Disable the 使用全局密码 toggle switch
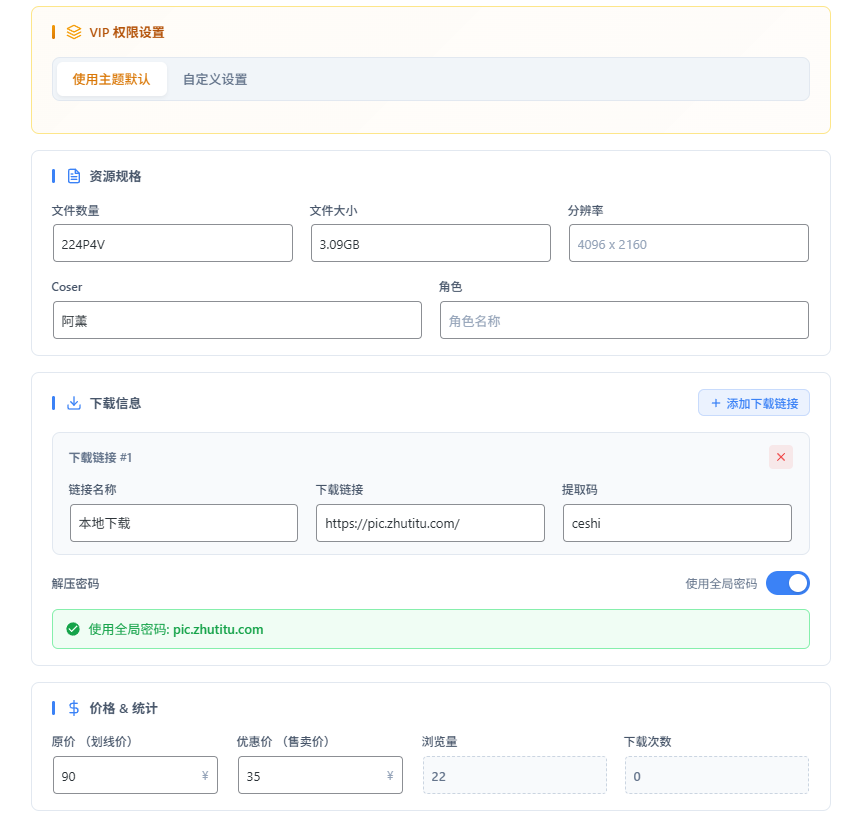Image resolution: width=853 pixels, height=815 pixels. click(x=787, y=583)
